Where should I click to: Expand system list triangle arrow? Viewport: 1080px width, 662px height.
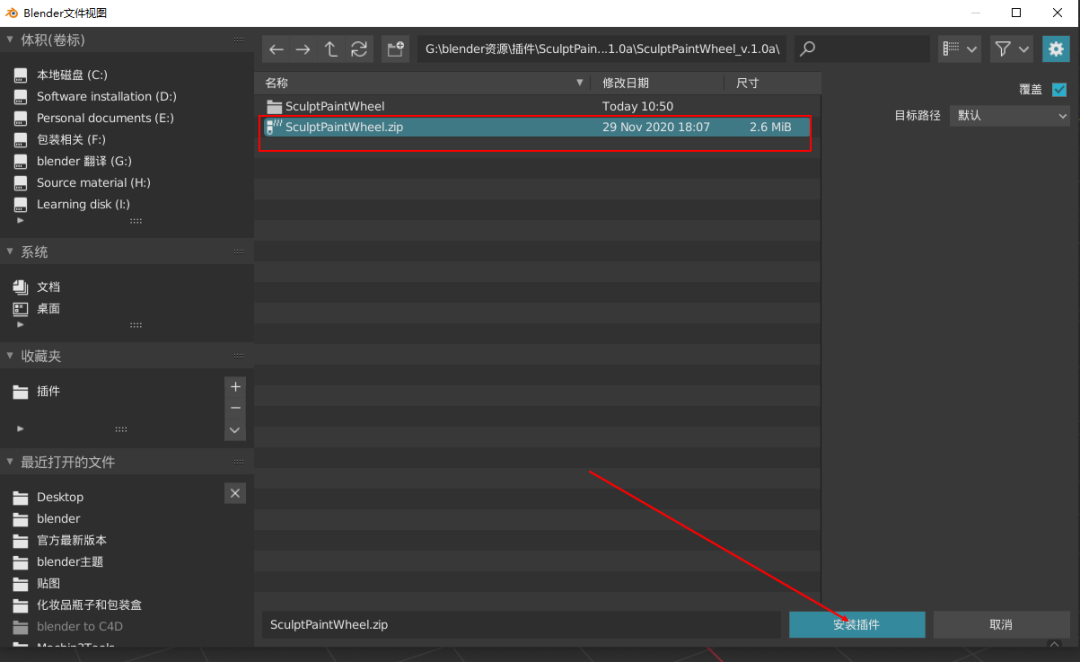coord(20,324)
